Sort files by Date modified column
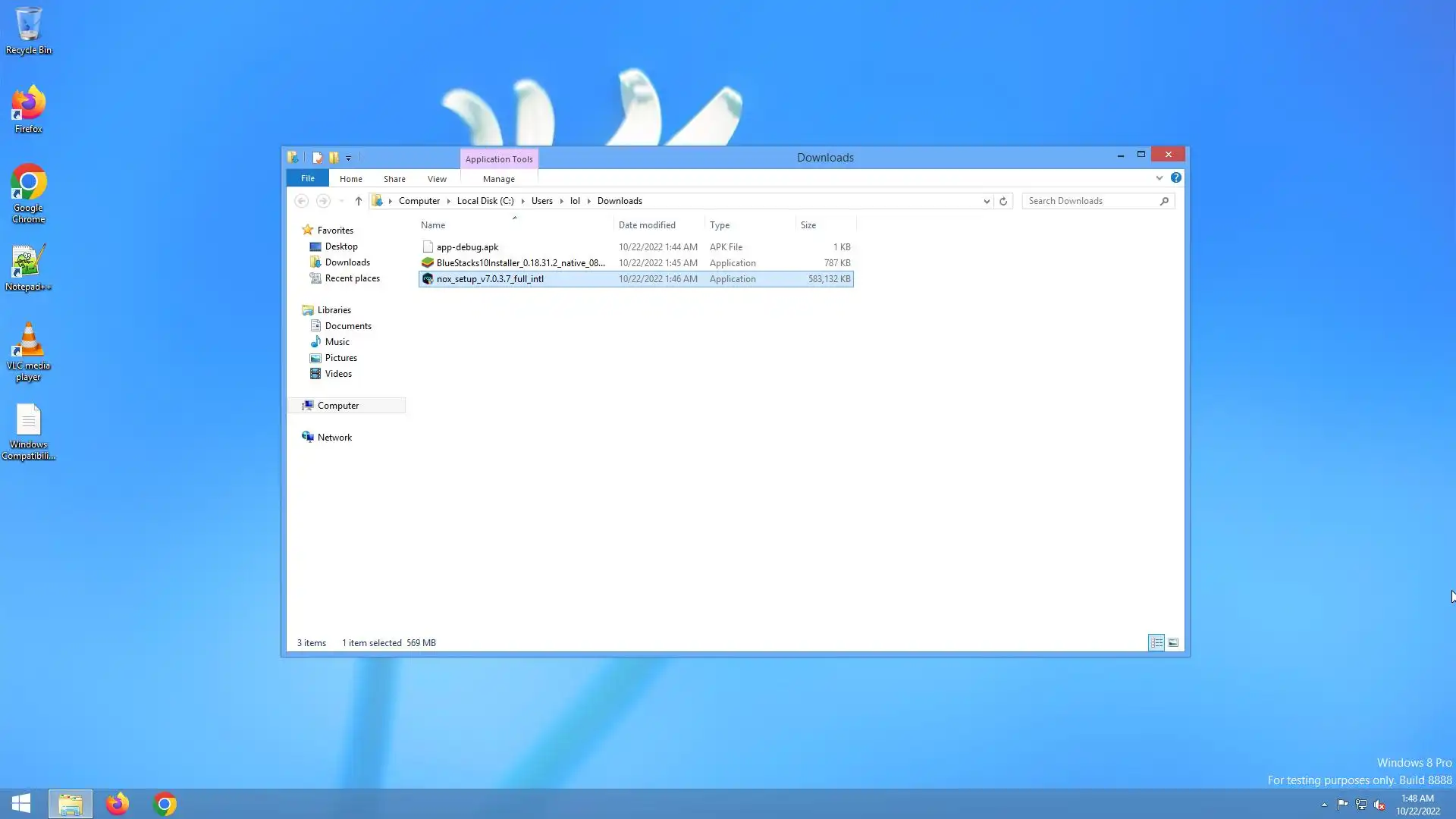This screenshot has height=819, width=1456. click(x=647, y=225)
